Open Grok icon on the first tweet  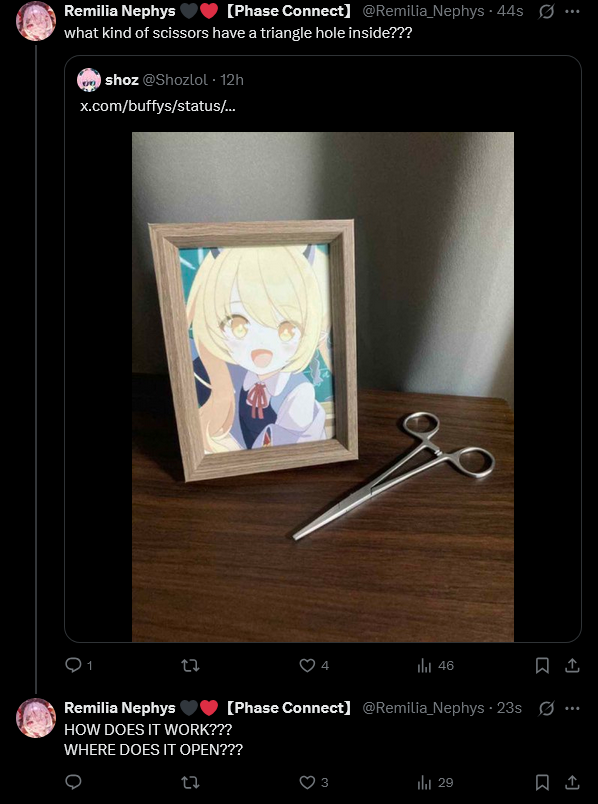click(546, 11)
